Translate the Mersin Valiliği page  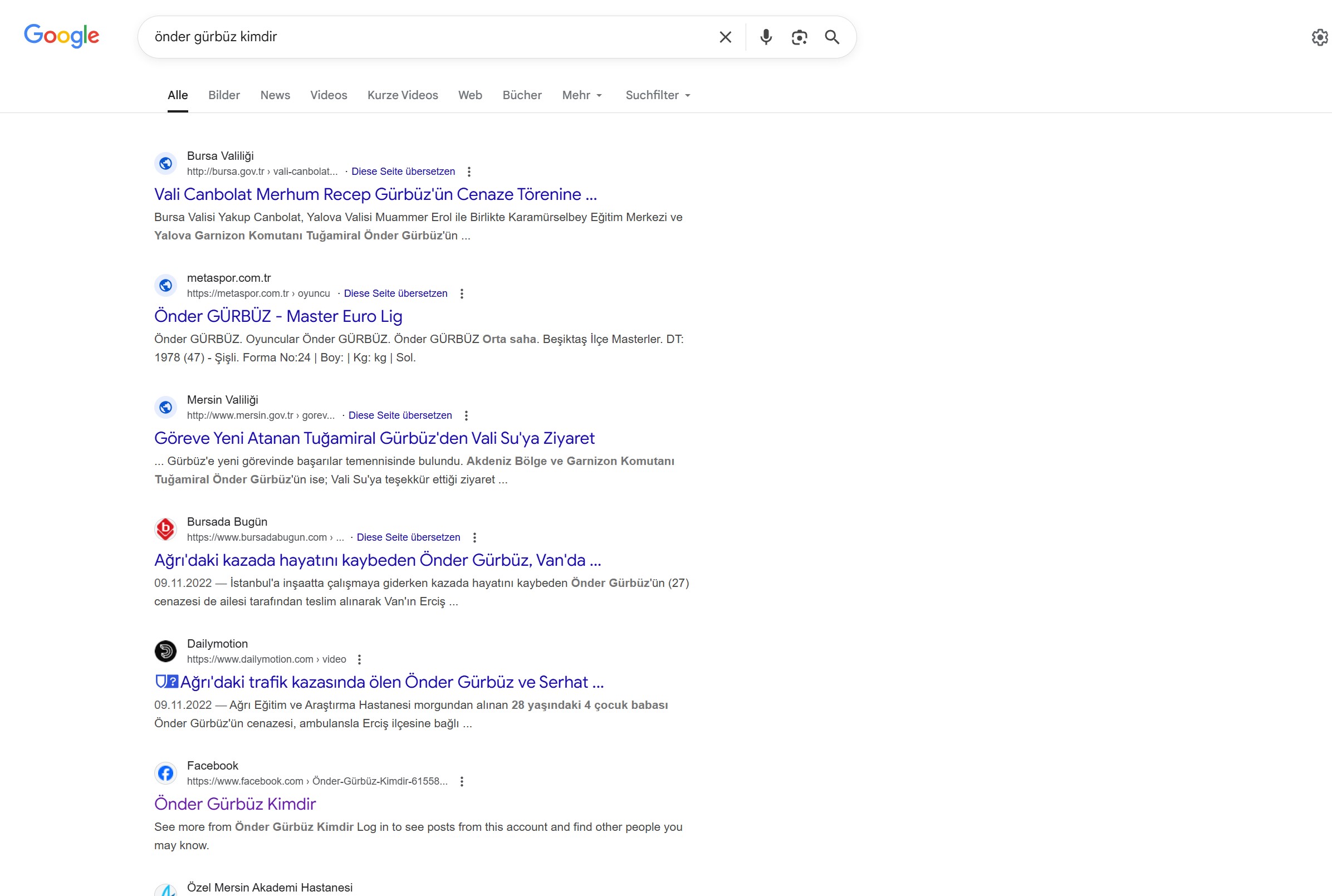(x=400, y=415)
